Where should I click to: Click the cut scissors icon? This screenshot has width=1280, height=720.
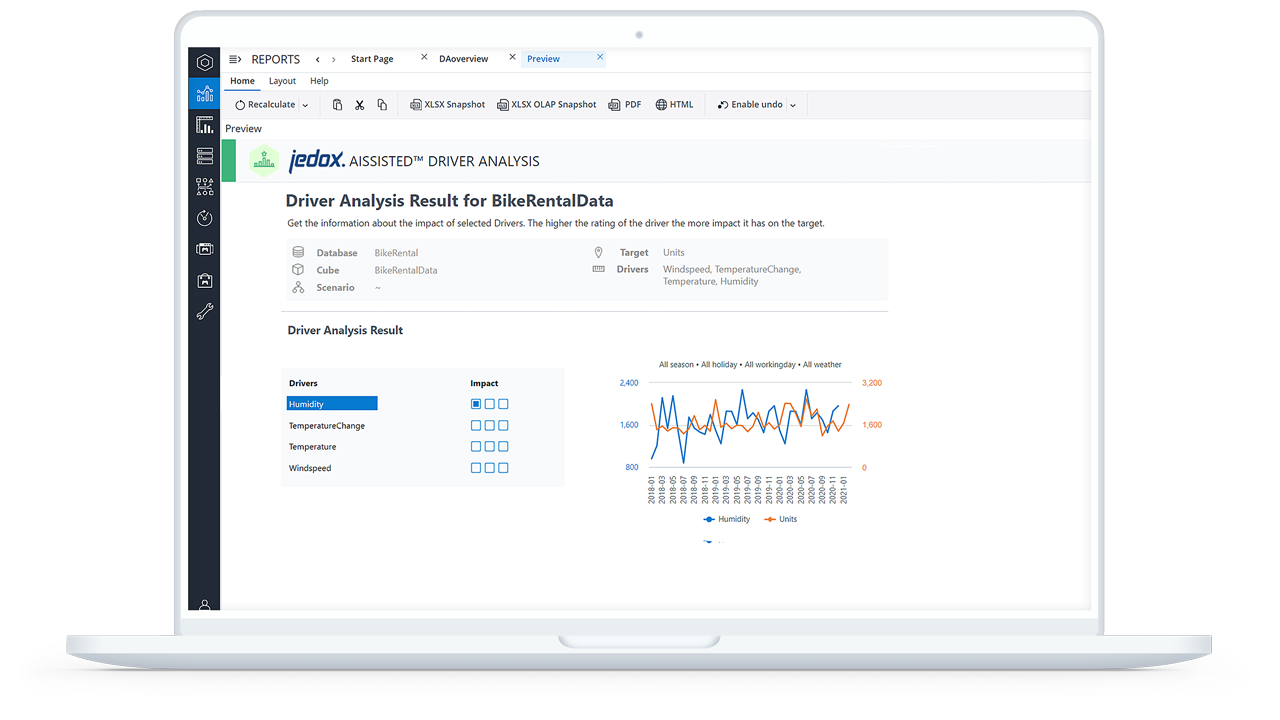tap(360, 104)
